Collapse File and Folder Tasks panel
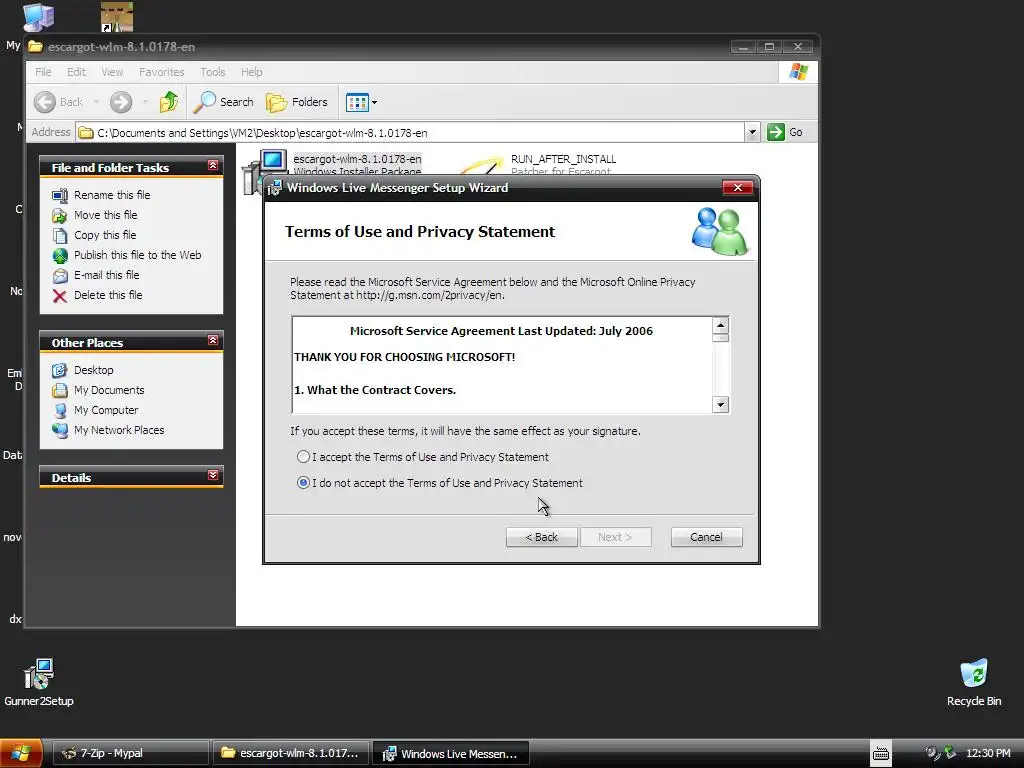 coord(213,166)
